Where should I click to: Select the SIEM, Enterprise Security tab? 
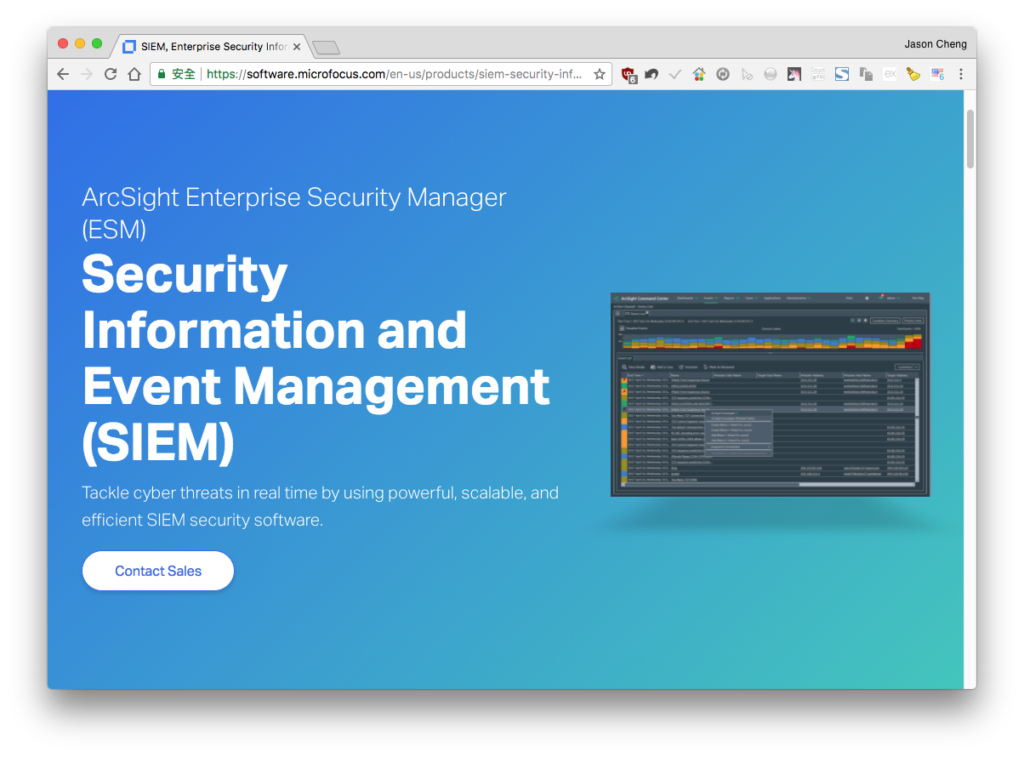(213, 46)
